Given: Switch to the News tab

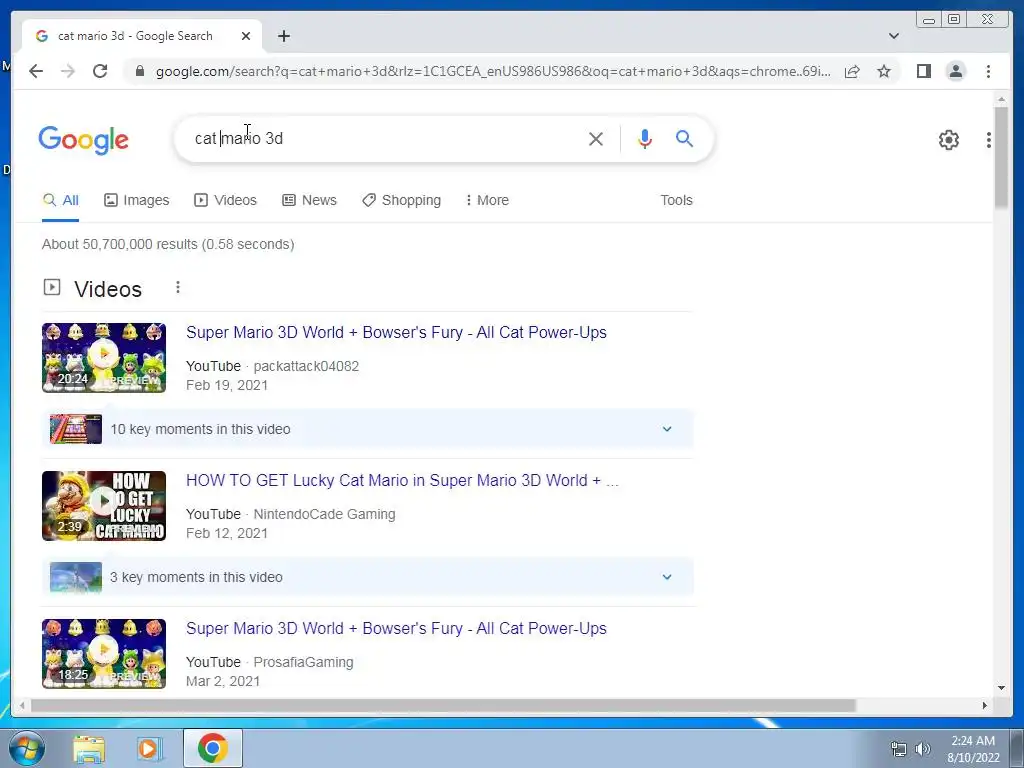Looking at the screenshot, I should (310, 200).
